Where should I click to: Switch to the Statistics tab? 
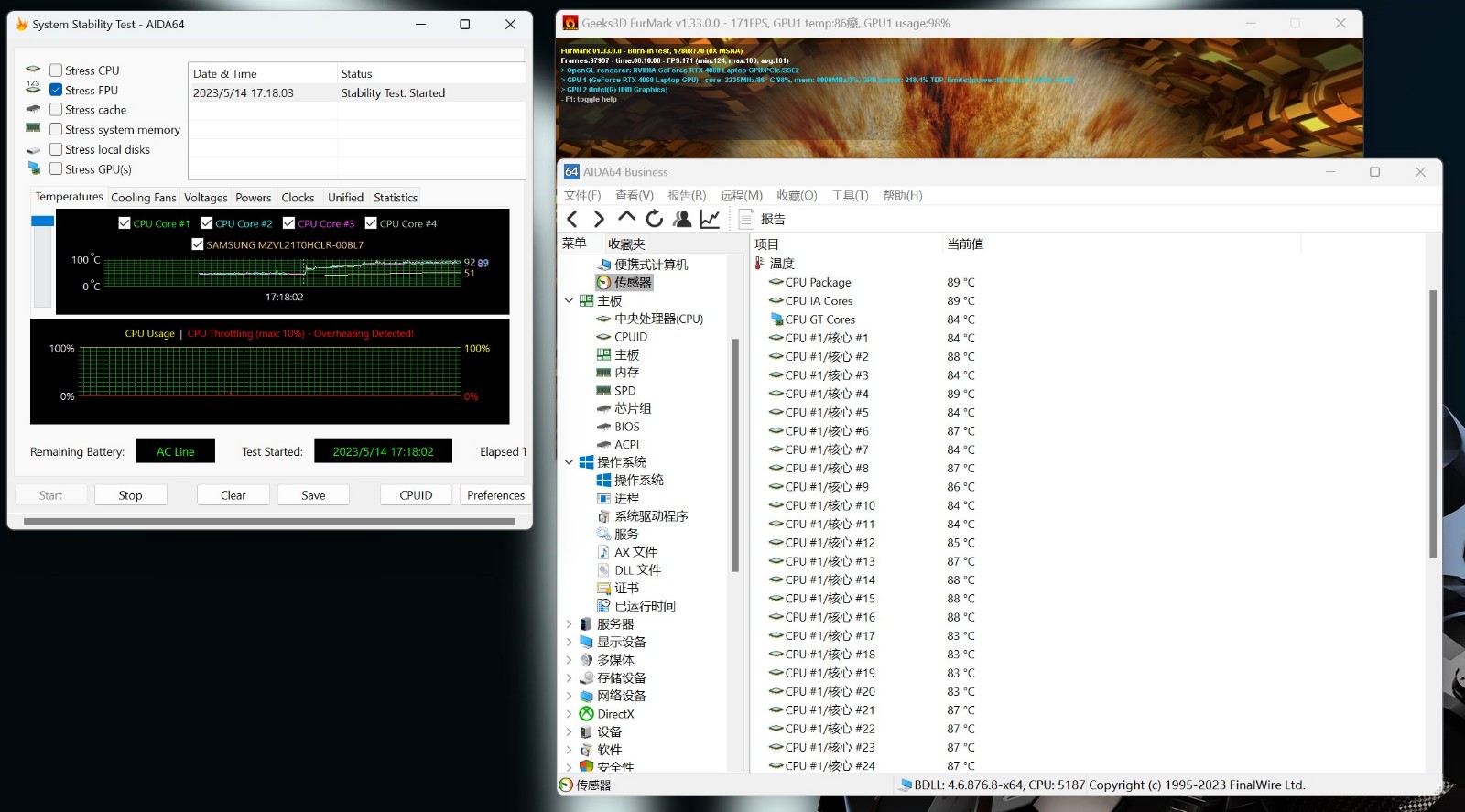pos(396,198)
